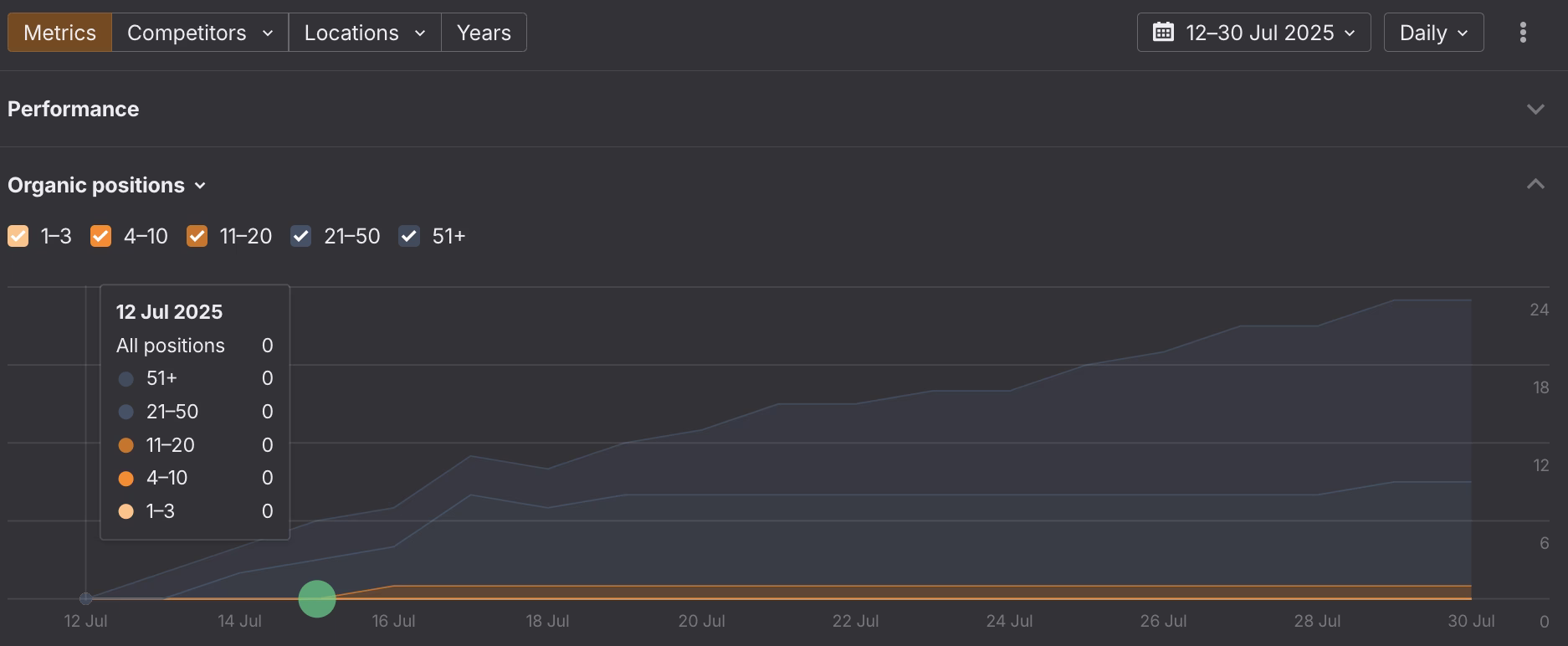Image resolution: width=1568 pixels, height=646 pixels.
Task: Toggle the 4–10 positions checkbox
Action: (x=101, y=237)
